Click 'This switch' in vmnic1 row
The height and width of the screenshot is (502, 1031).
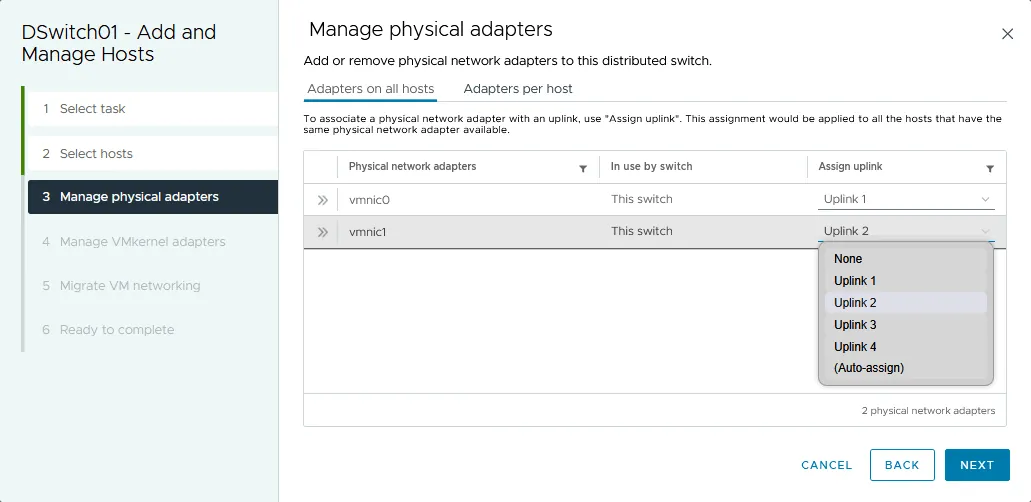(642, 231)
